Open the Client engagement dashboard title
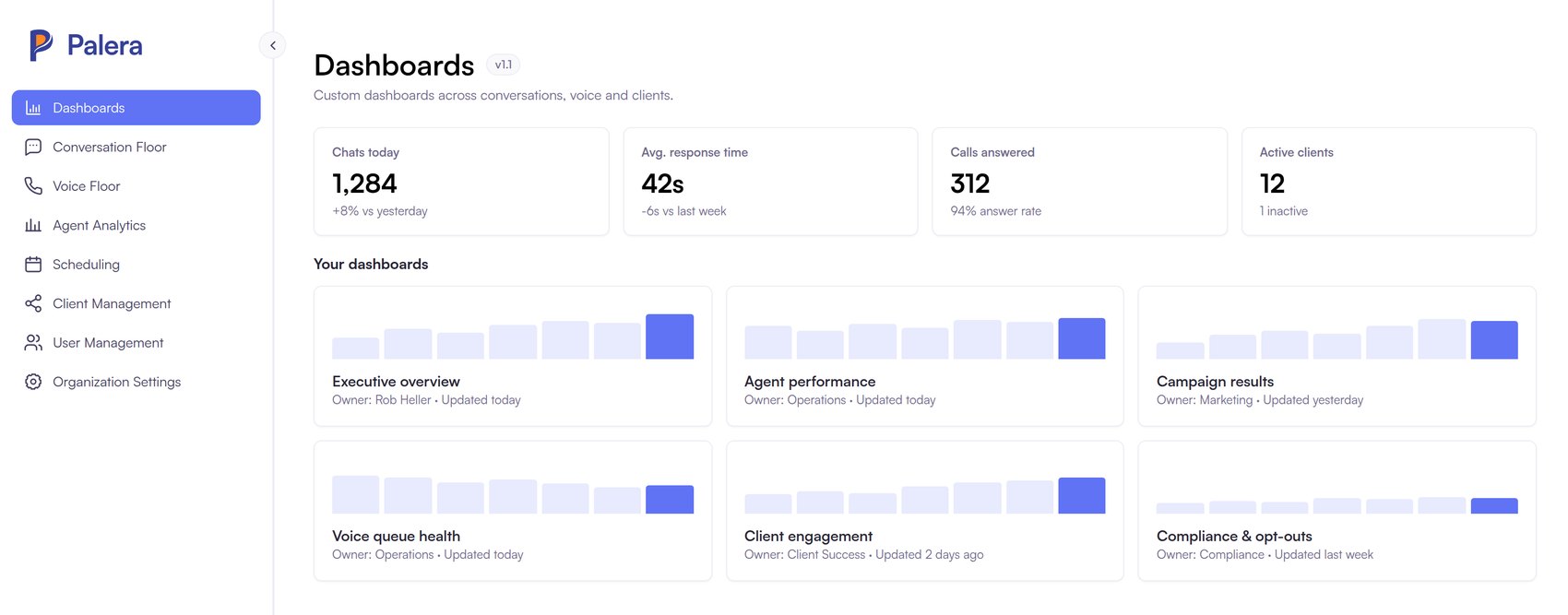This screenshot has height=615, width=1568. point(808,537)
